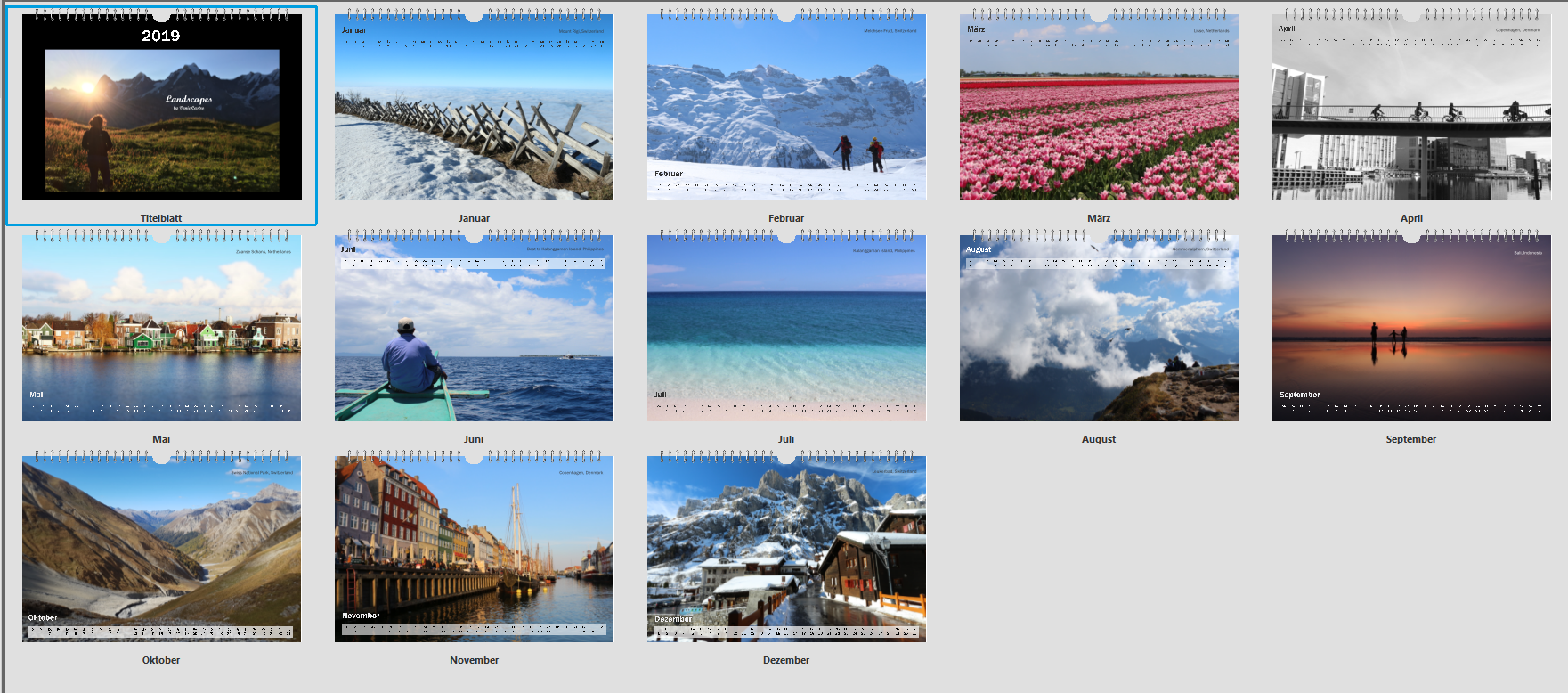Click the "Dezember" caption label
Image resolution: width=1568 pixels, height=693 pixels.
(x=786, y=660)
